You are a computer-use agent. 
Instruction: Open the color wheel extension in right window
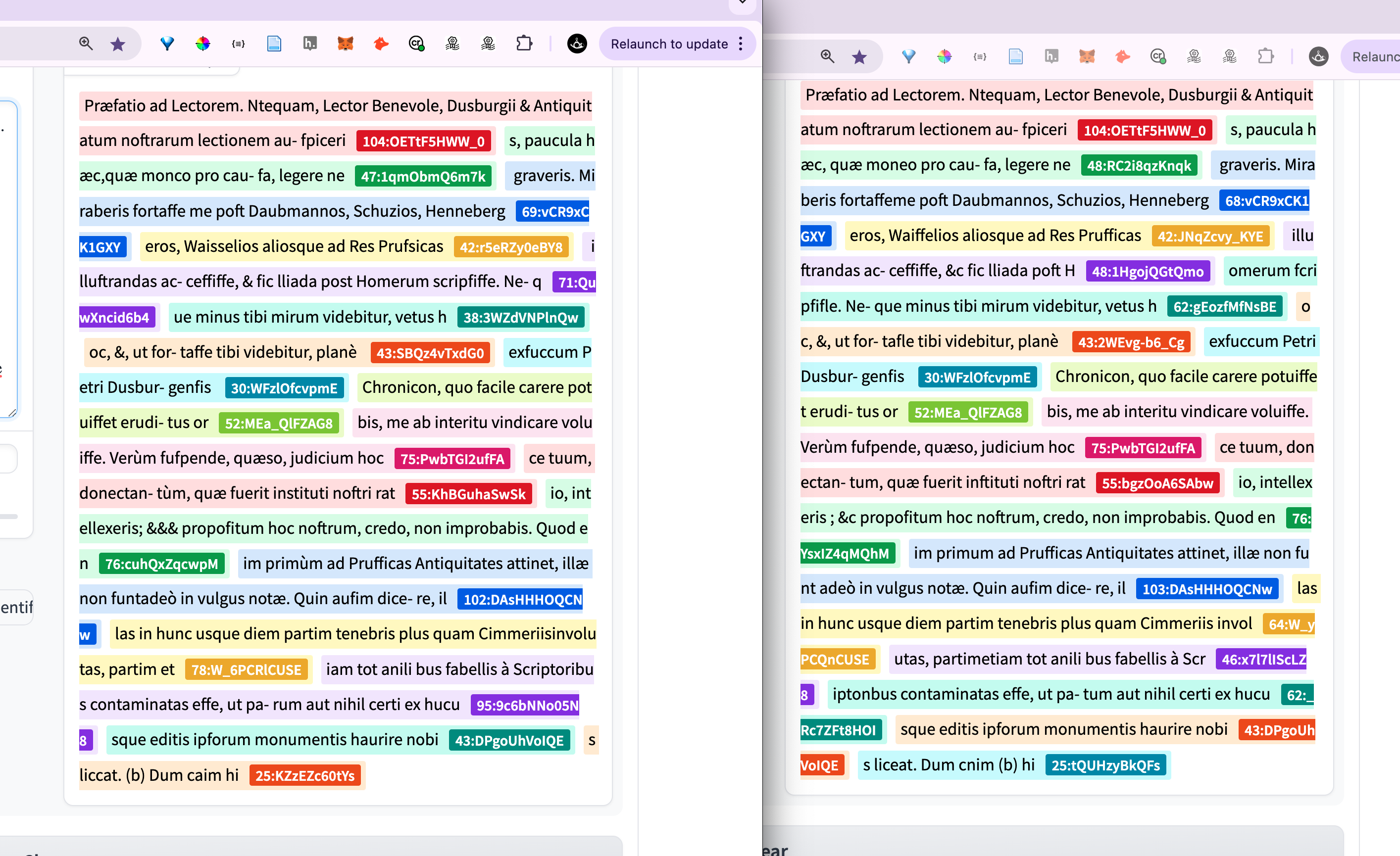tap(945, 56)
